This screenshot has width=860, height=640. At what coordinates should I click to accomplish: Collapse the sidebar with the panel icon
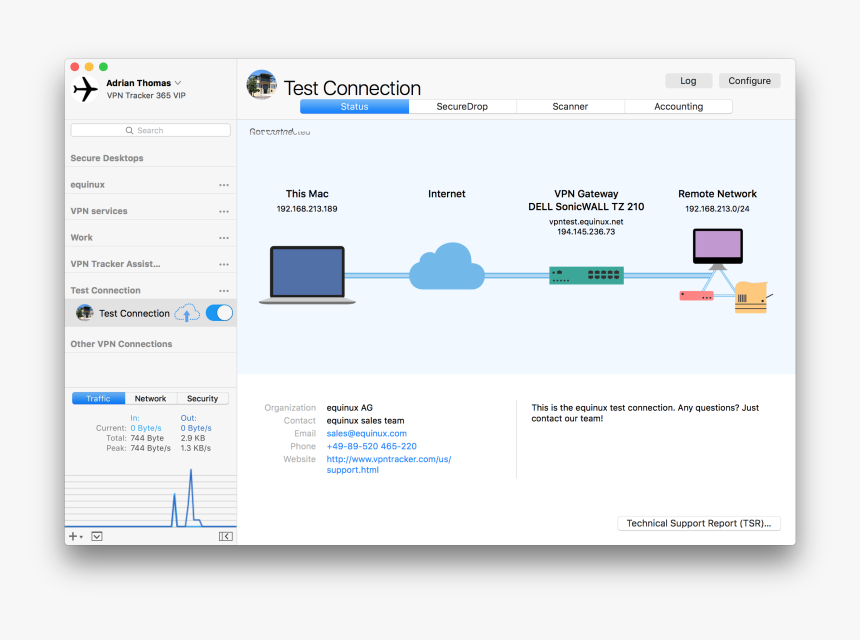point(225,536)
